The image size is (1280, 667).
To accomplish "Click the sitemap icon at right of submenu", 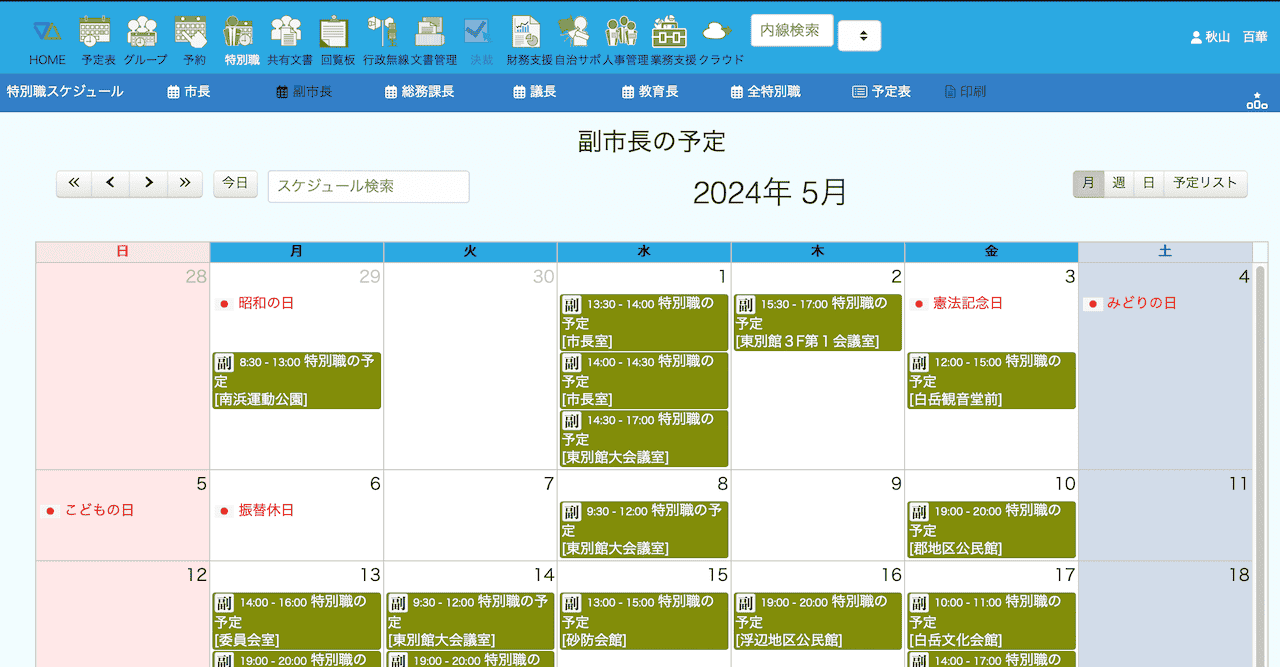I will [x=1257, y=99].
